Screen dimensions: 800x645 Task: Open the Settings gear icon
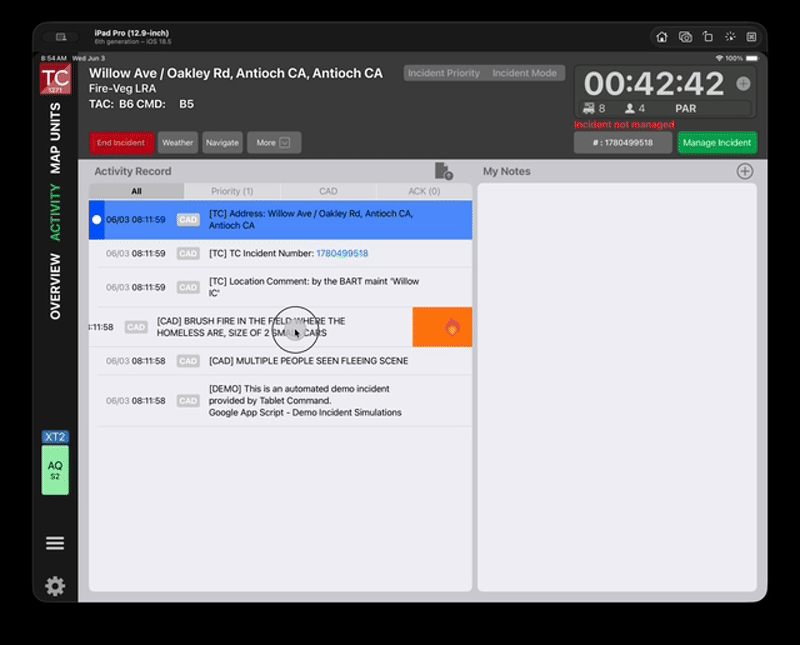click(x=55, y=586)
